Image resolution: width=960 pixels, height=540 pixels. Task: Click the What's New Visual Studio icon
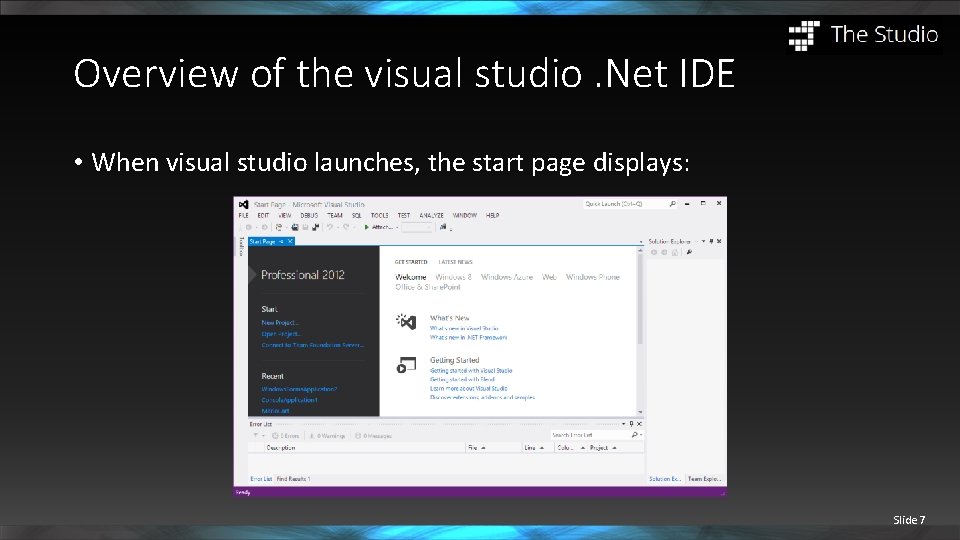pos(406,321)
